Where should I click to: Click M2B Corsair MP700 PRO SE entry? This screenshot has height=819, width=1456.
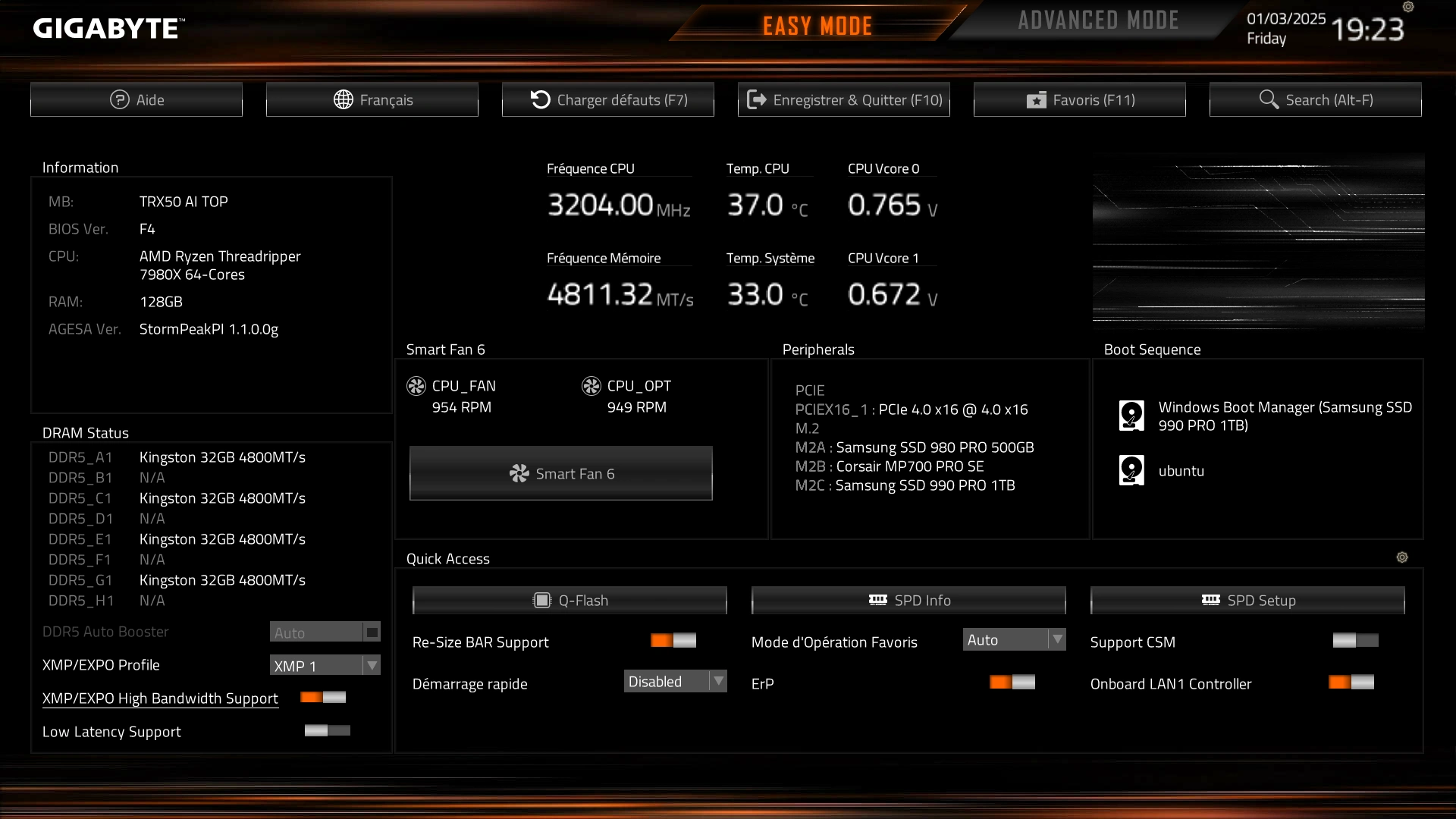pos(890,466)
